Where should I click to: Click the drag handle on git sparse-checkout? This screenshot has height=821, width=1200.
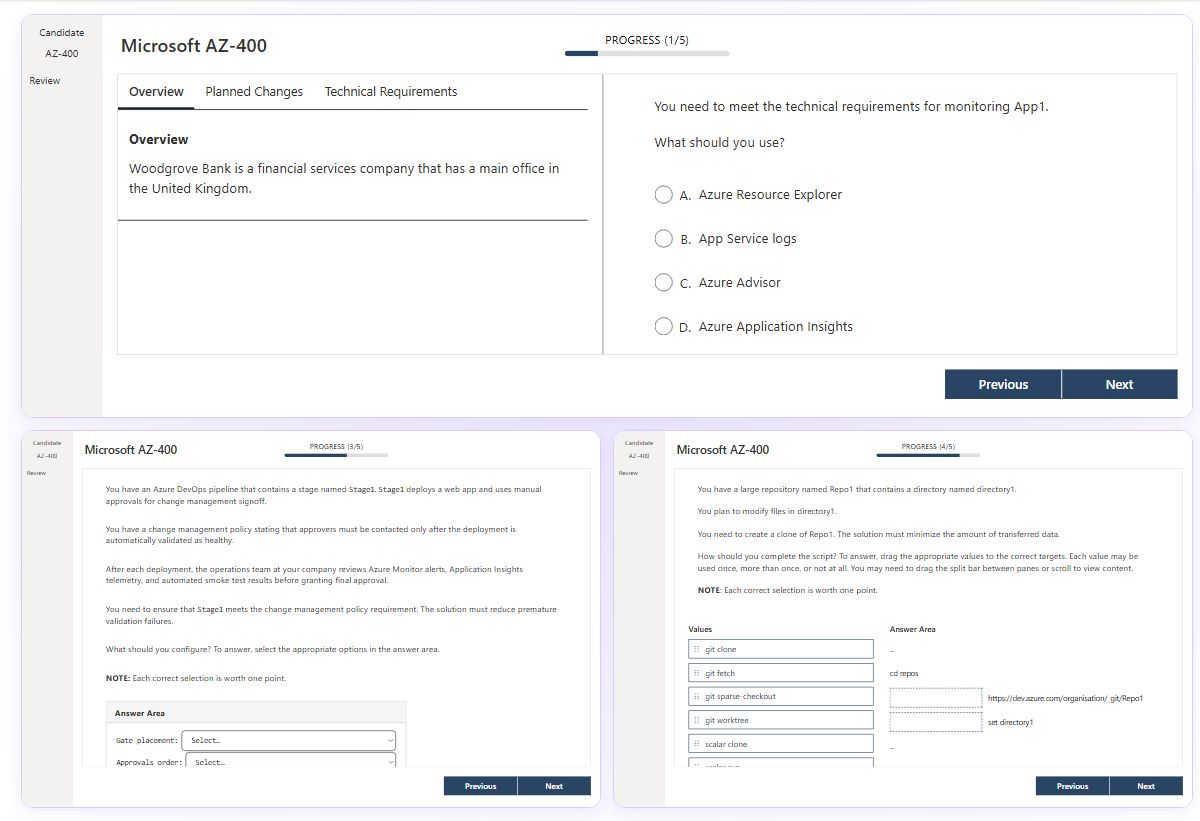point(696,696)
